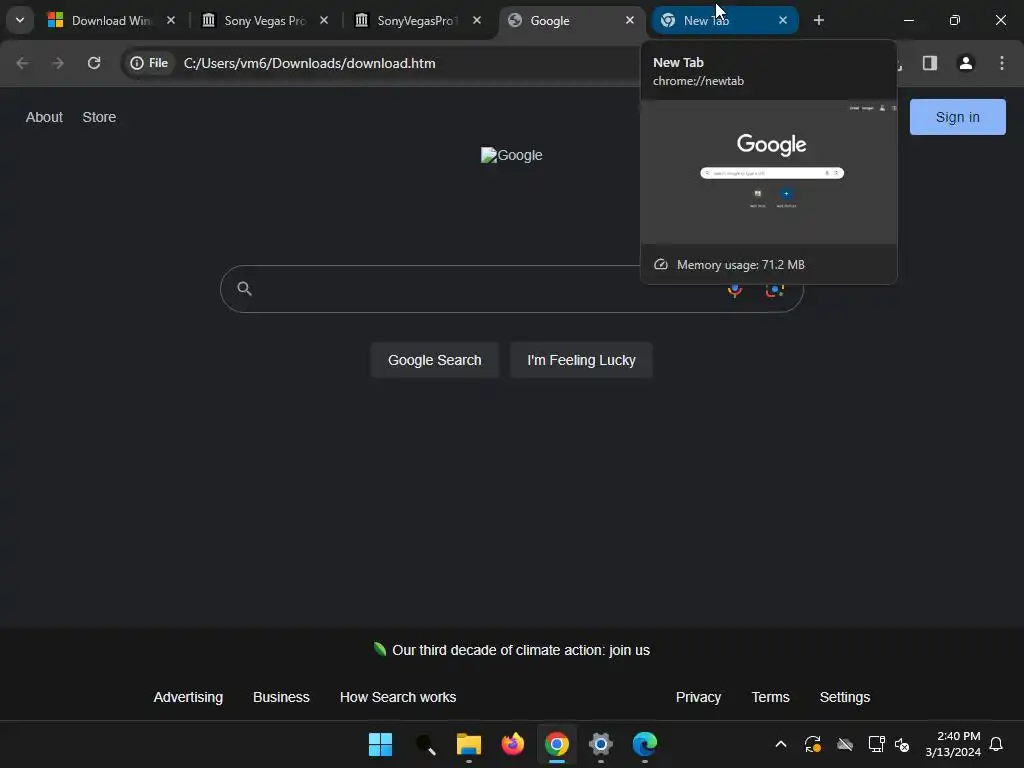Click Chrome icon in taskbar
This screenshot has width=1024, height=768.
coord(557,744)
